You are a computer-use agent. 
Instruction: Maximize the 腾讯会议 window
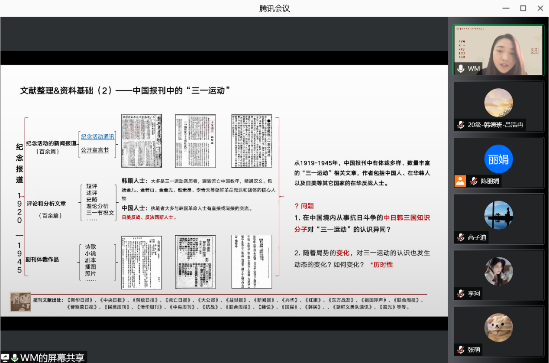tap(523, 8)
